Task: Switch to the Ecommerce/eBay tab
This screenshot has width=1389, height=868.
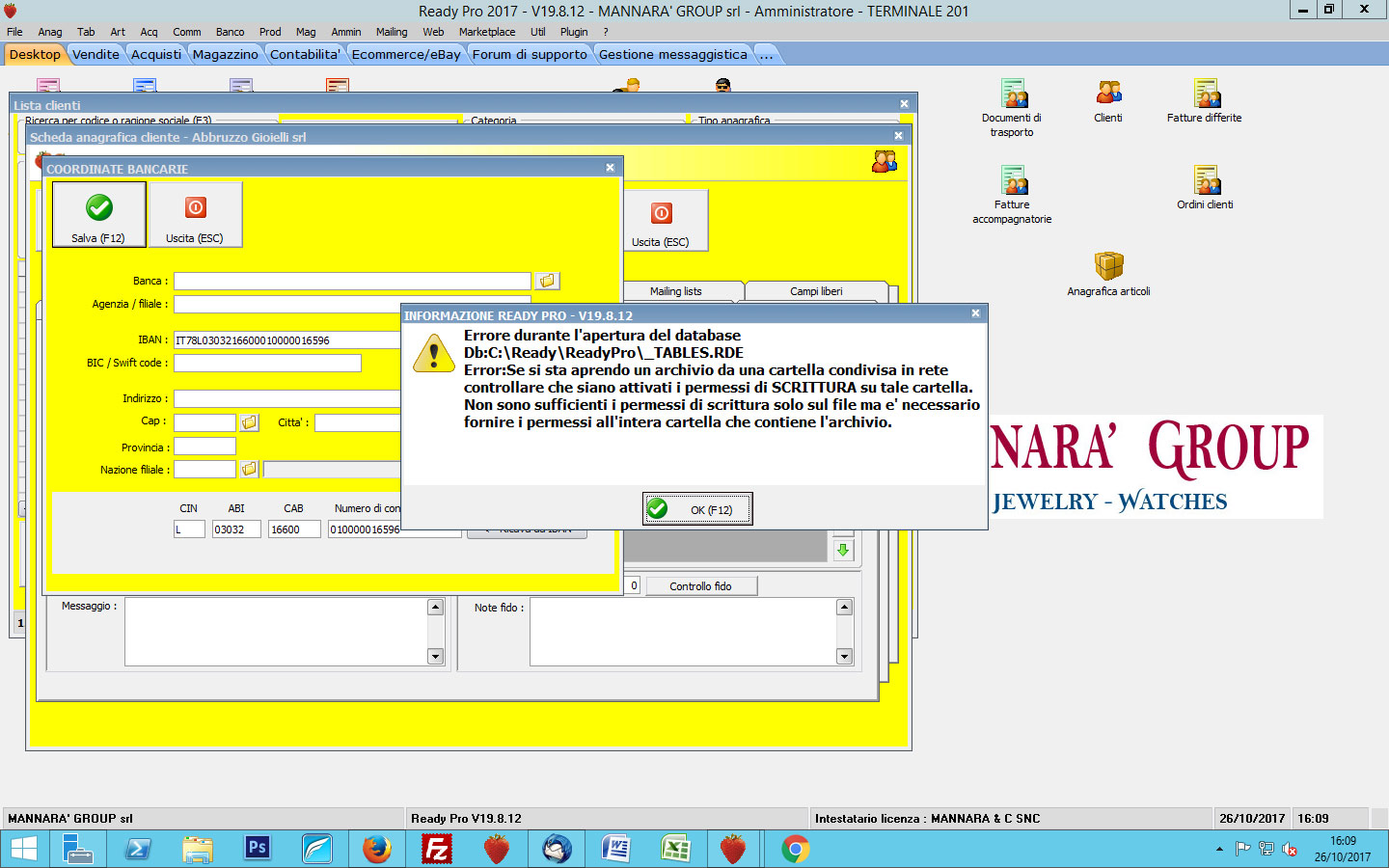Action: [406, 54]
